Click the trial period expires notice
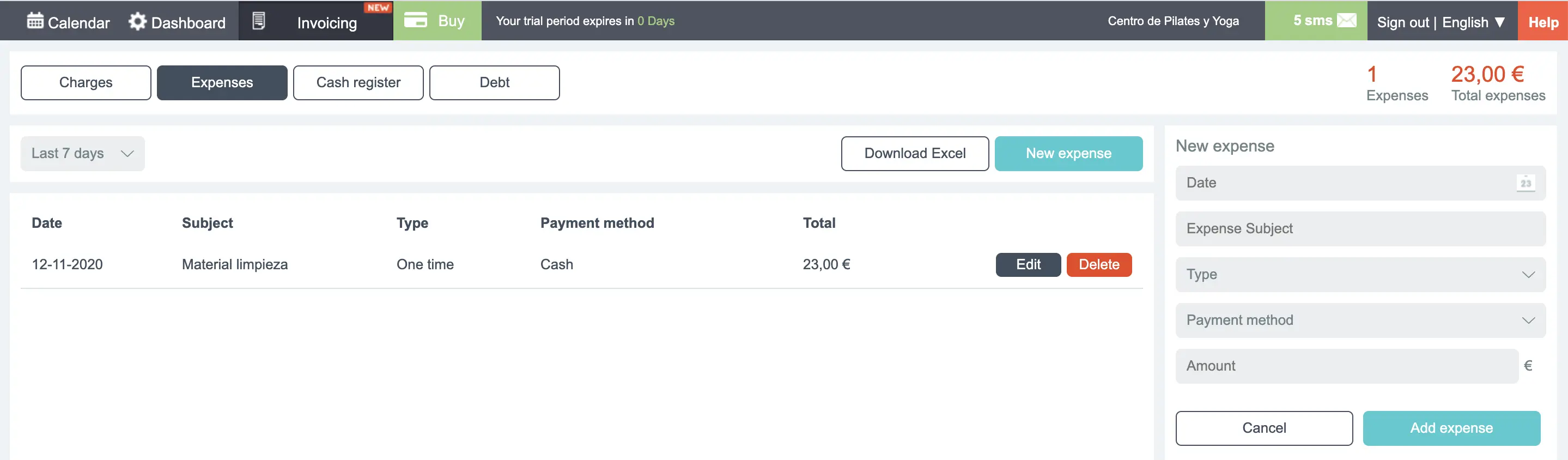 click(x=585, y=21)
